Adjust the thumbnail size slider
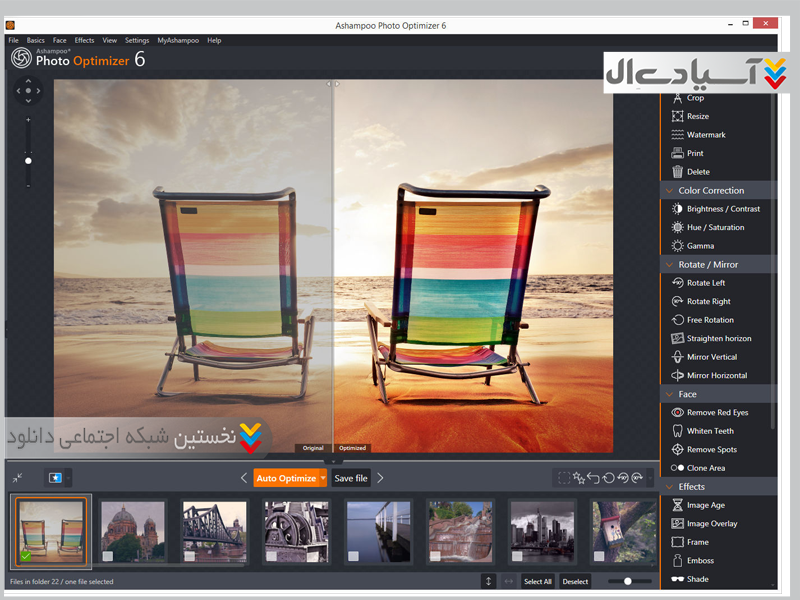Viewport: 800px width, 600px height. [627, 581]
